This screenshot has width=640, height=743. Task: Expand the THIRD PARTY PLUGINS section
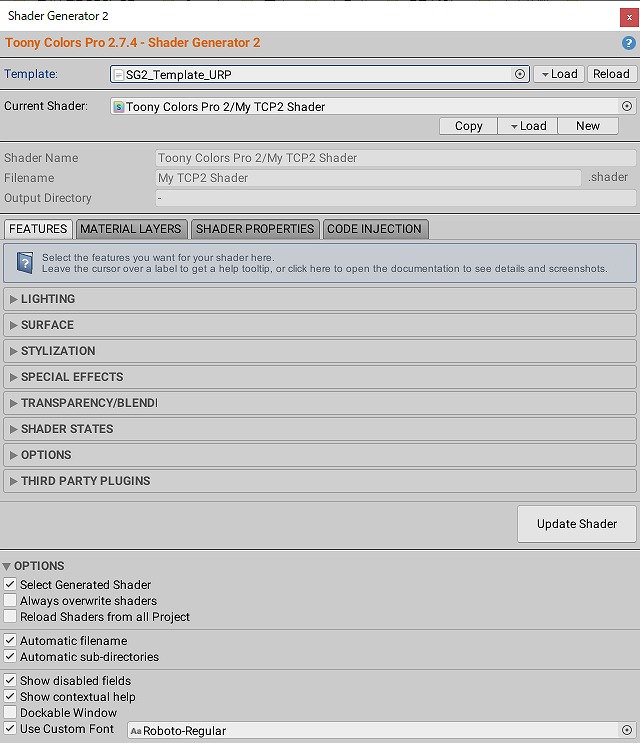point(320,481)
